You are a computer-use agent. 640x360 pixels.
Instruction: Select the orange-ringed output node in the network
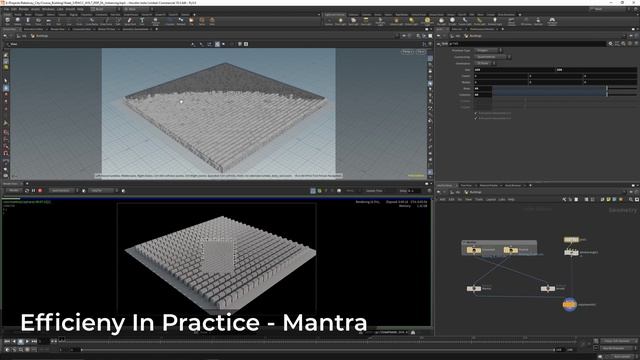tap(570, 304)
